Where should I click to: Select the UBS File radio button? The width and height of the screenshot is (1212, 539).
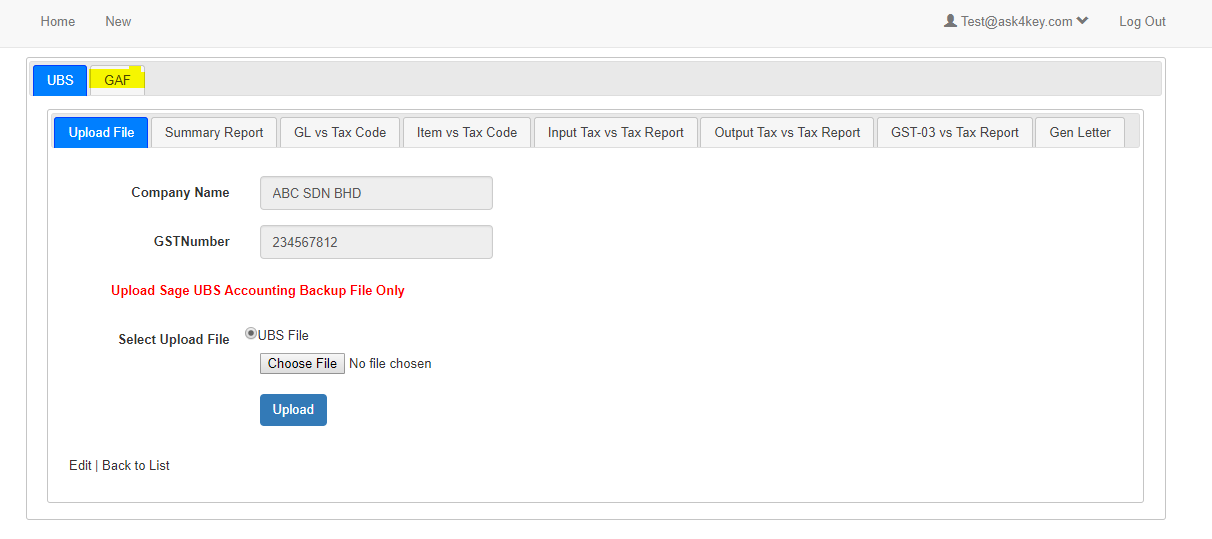coord(251,334)
